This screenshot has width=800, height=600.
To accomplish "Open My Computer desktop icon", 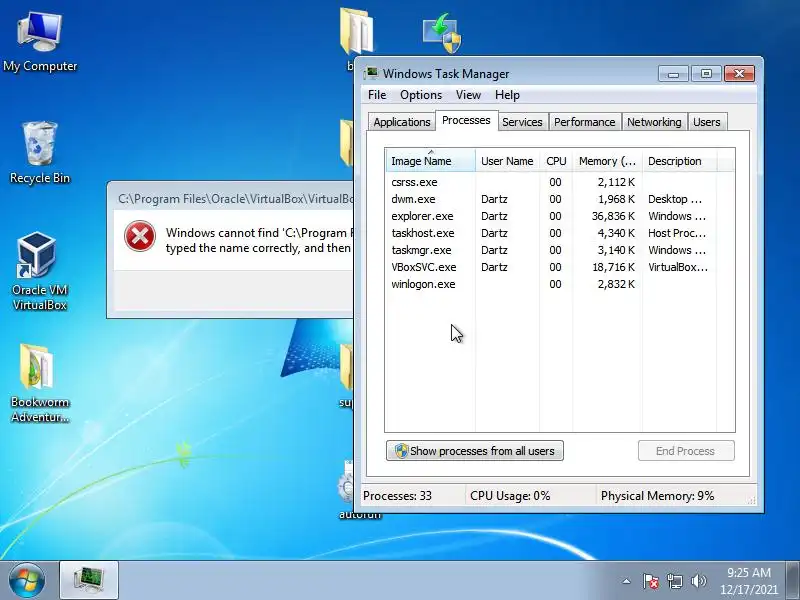I will coord(39,42).
